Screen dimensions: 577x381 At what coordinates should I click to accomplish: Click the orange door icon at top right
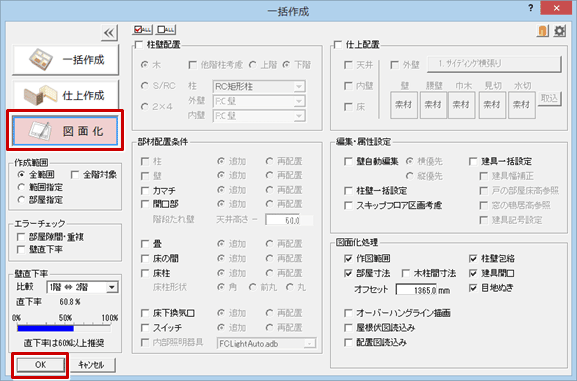click(x=542, y=31)
